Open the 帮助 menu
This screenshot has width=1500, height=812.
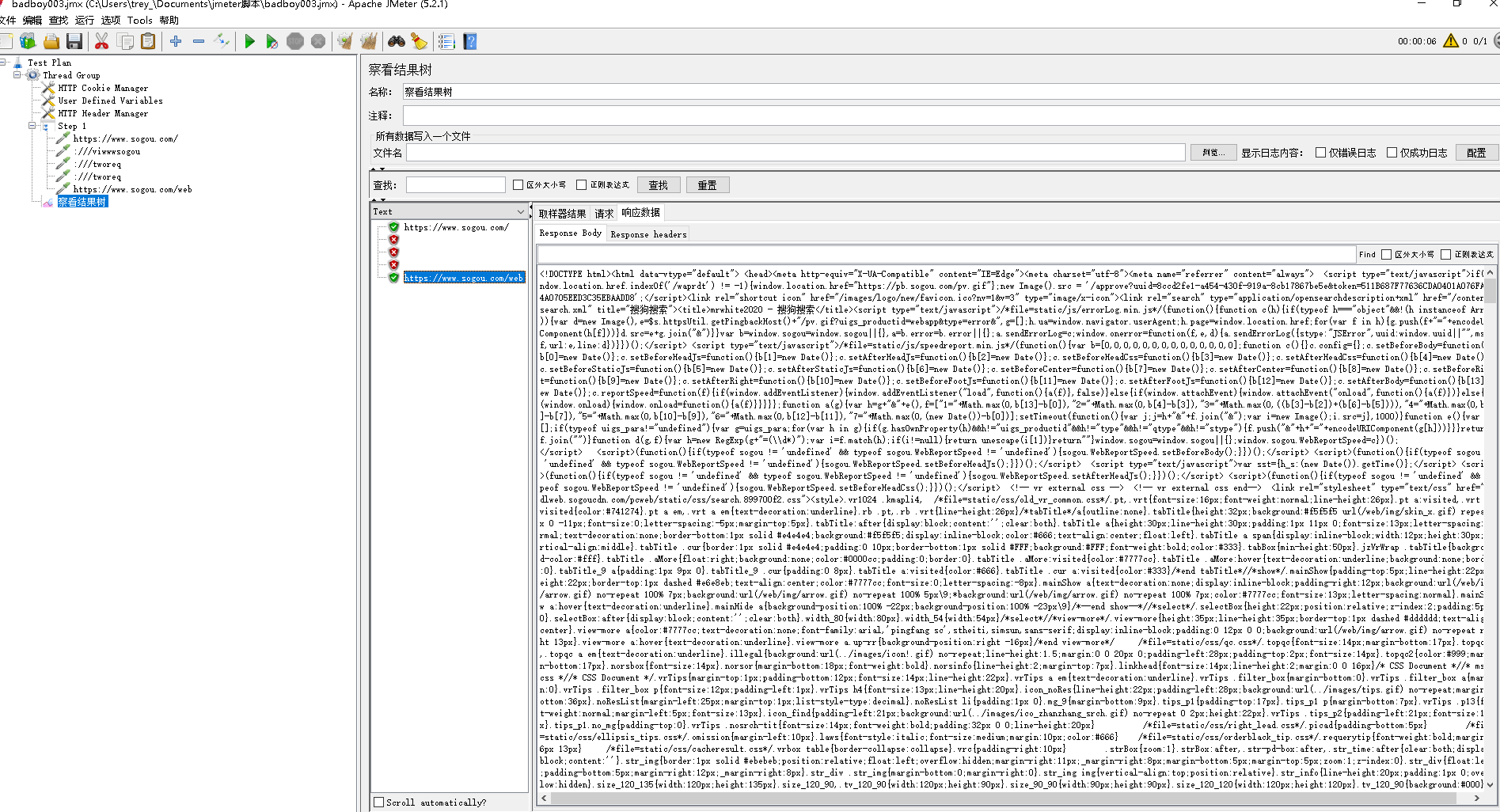coord(169,21)
